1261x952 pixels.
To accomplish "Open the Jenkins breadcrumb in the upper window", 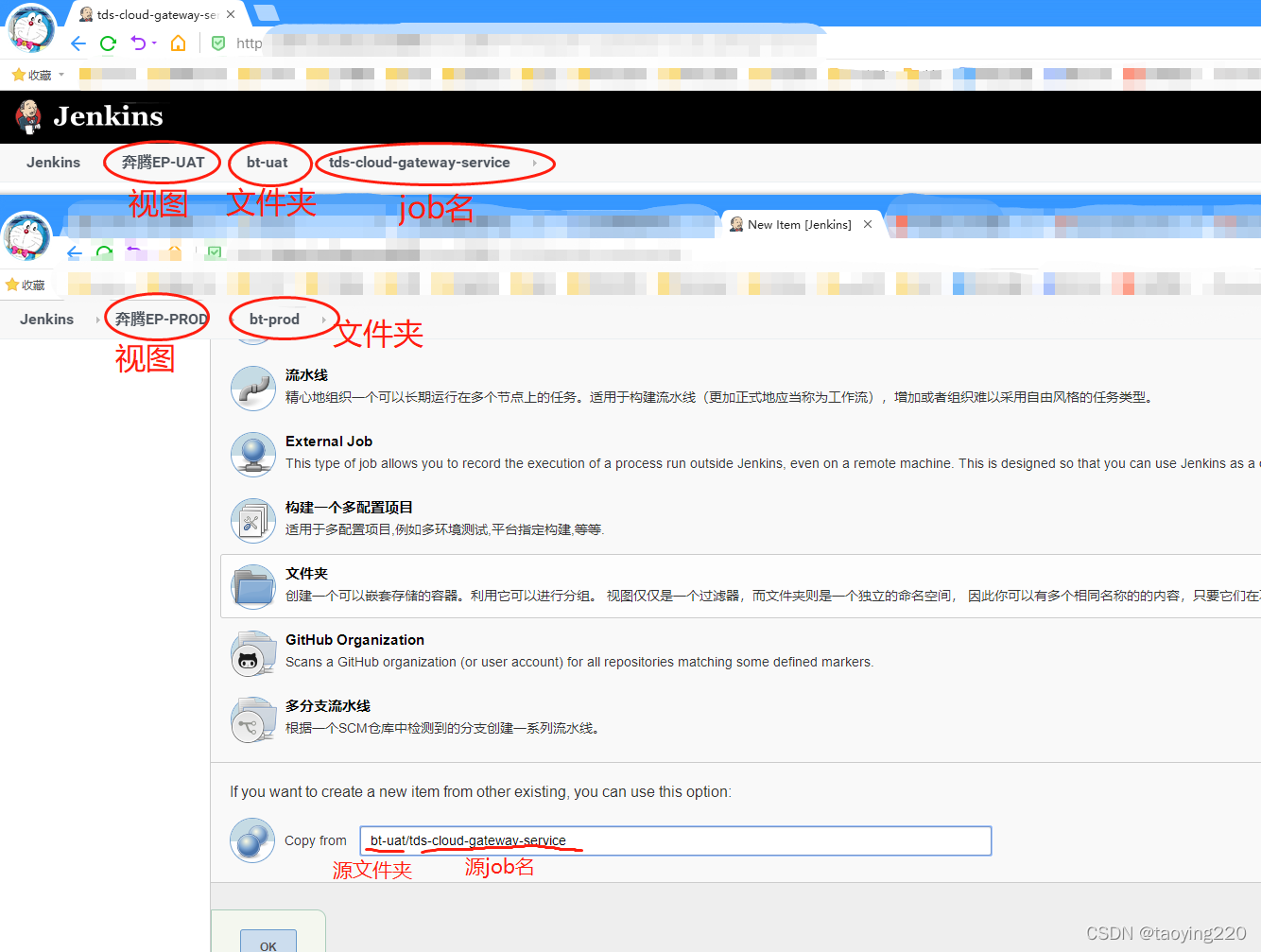I will 53,163.
